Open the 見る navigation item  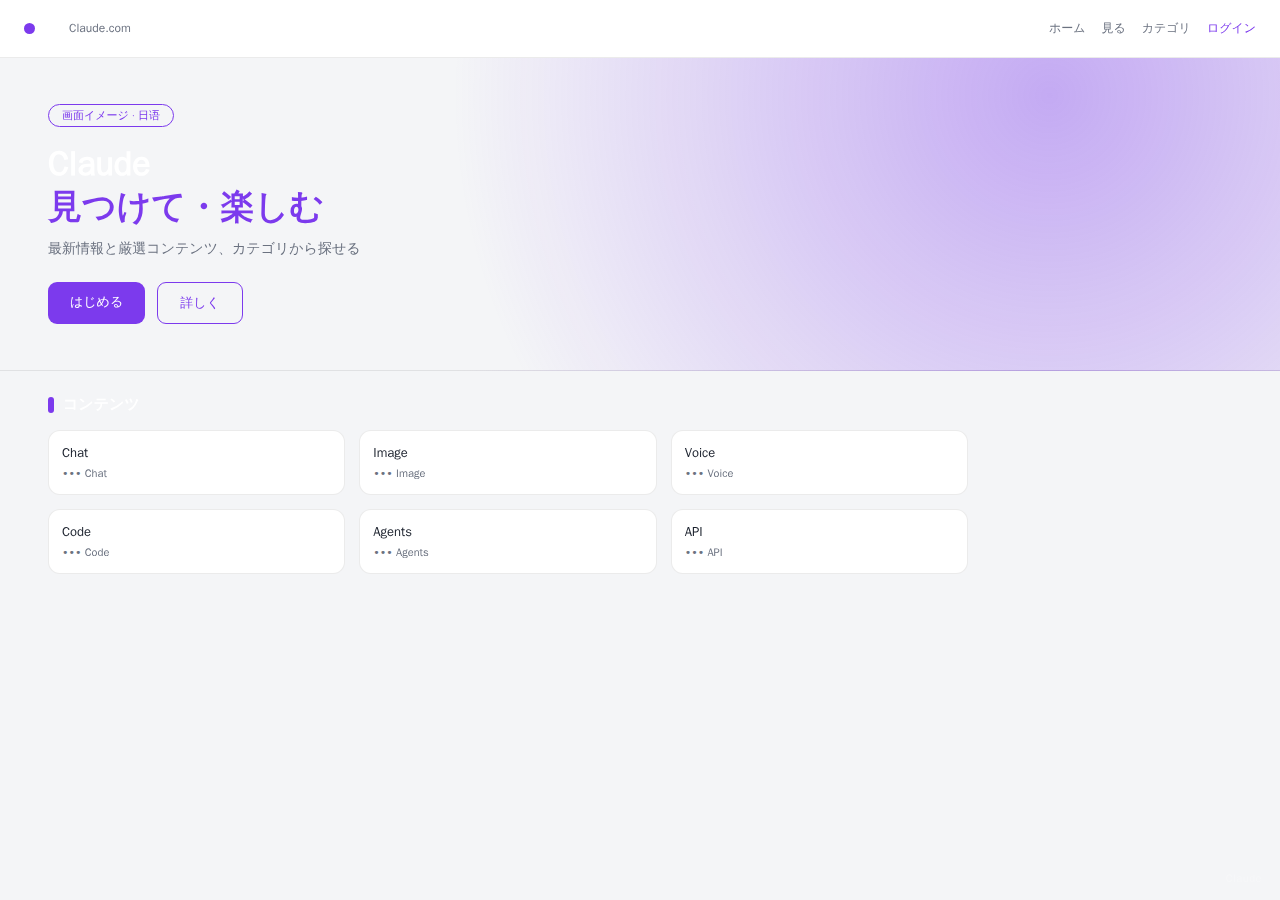click(1113, 28)
